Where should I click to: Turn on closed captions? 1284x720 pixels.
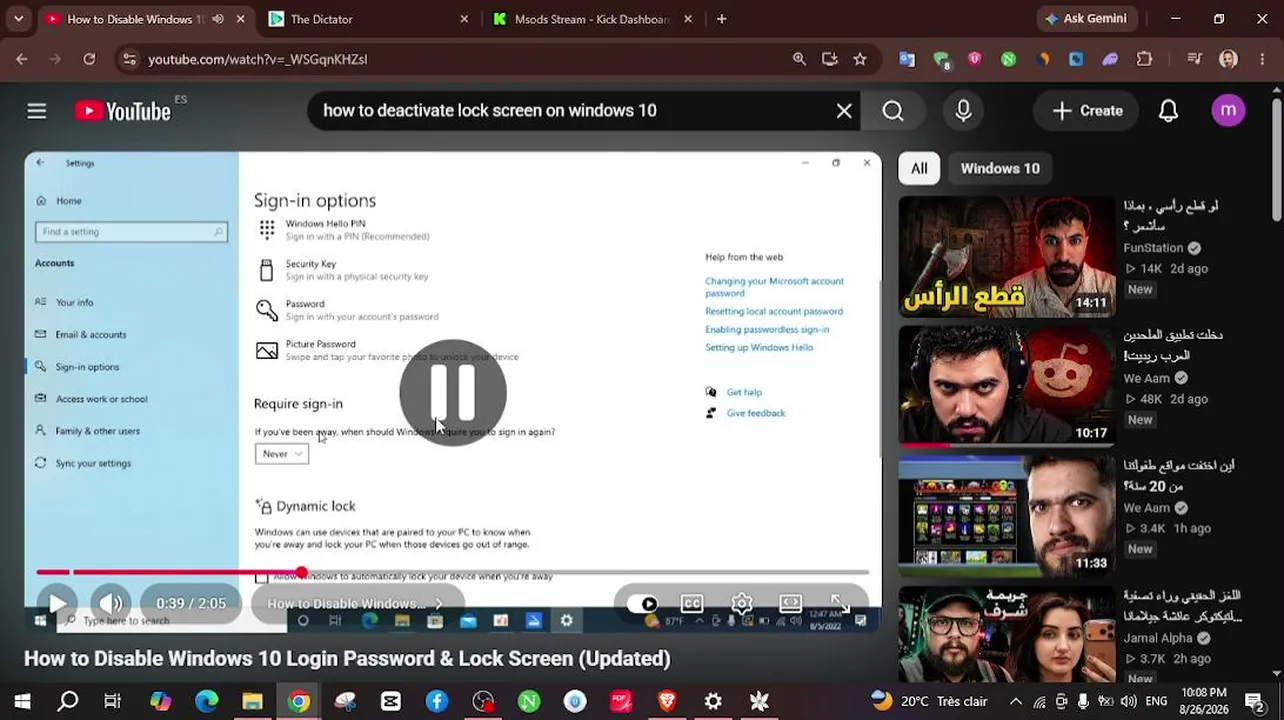[692, 604]
